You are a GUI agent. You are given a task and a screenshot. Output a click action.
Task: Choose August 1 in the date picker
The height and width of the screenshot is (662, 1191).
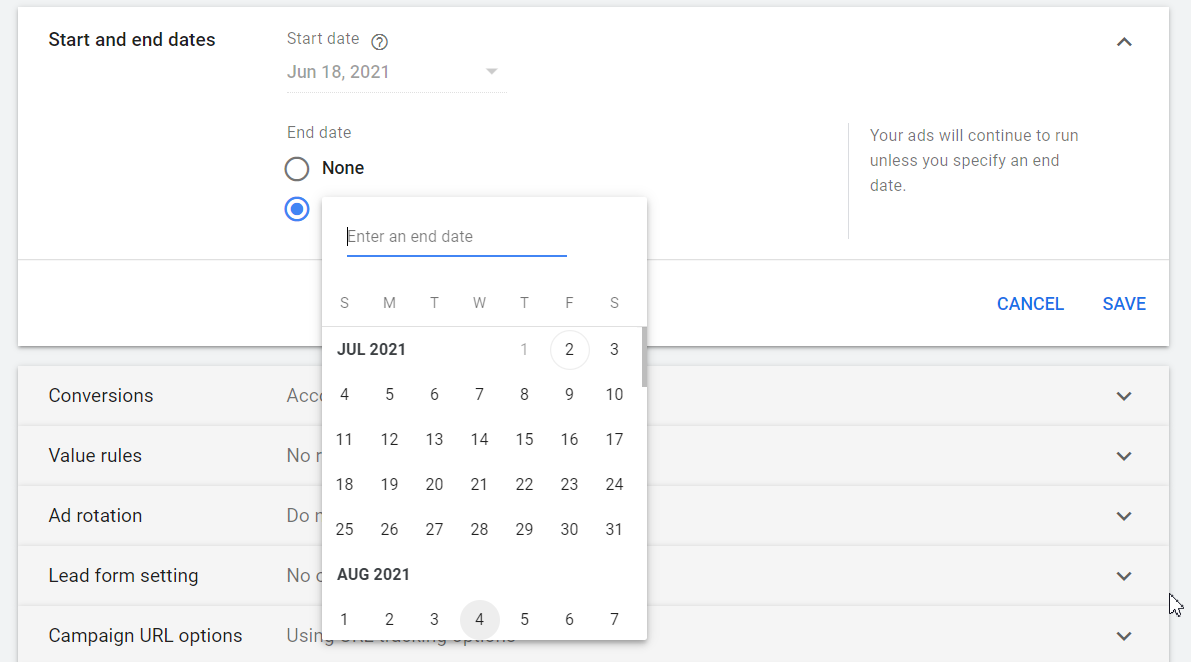345,620
